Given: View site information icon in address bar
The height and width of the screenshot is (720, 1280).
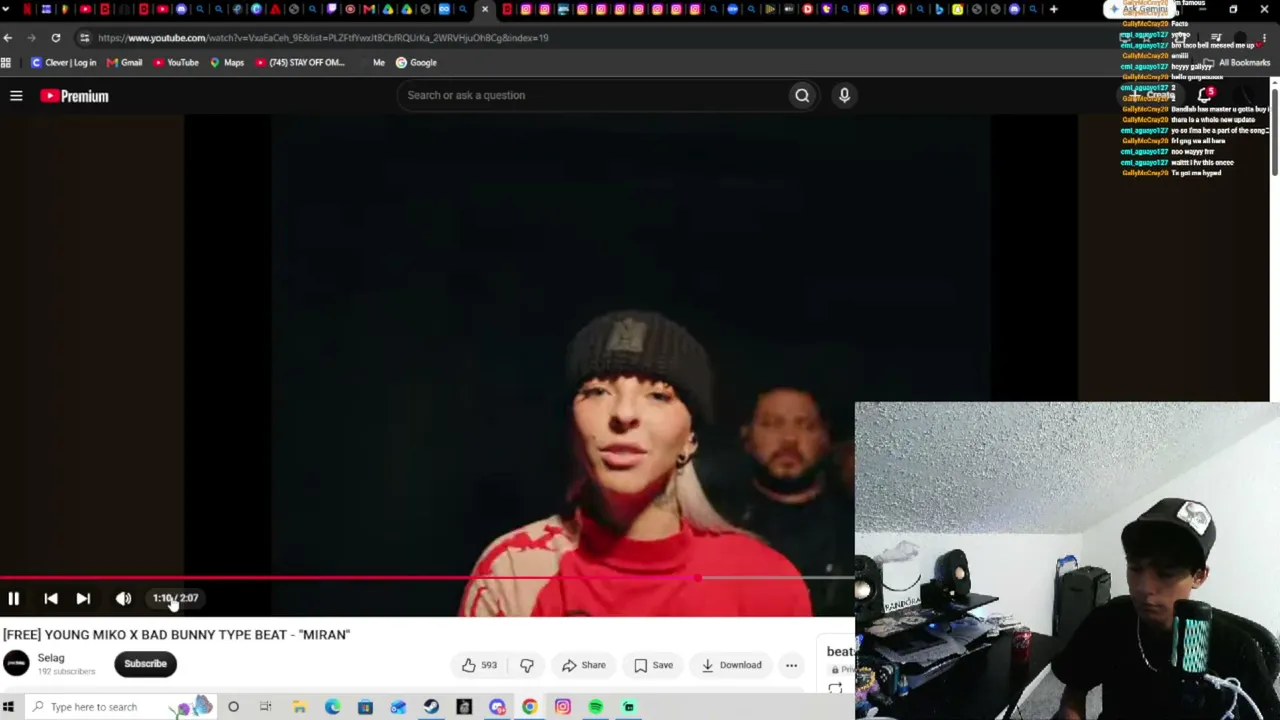Looking at the screenshot, I should (x=84, y=38).
